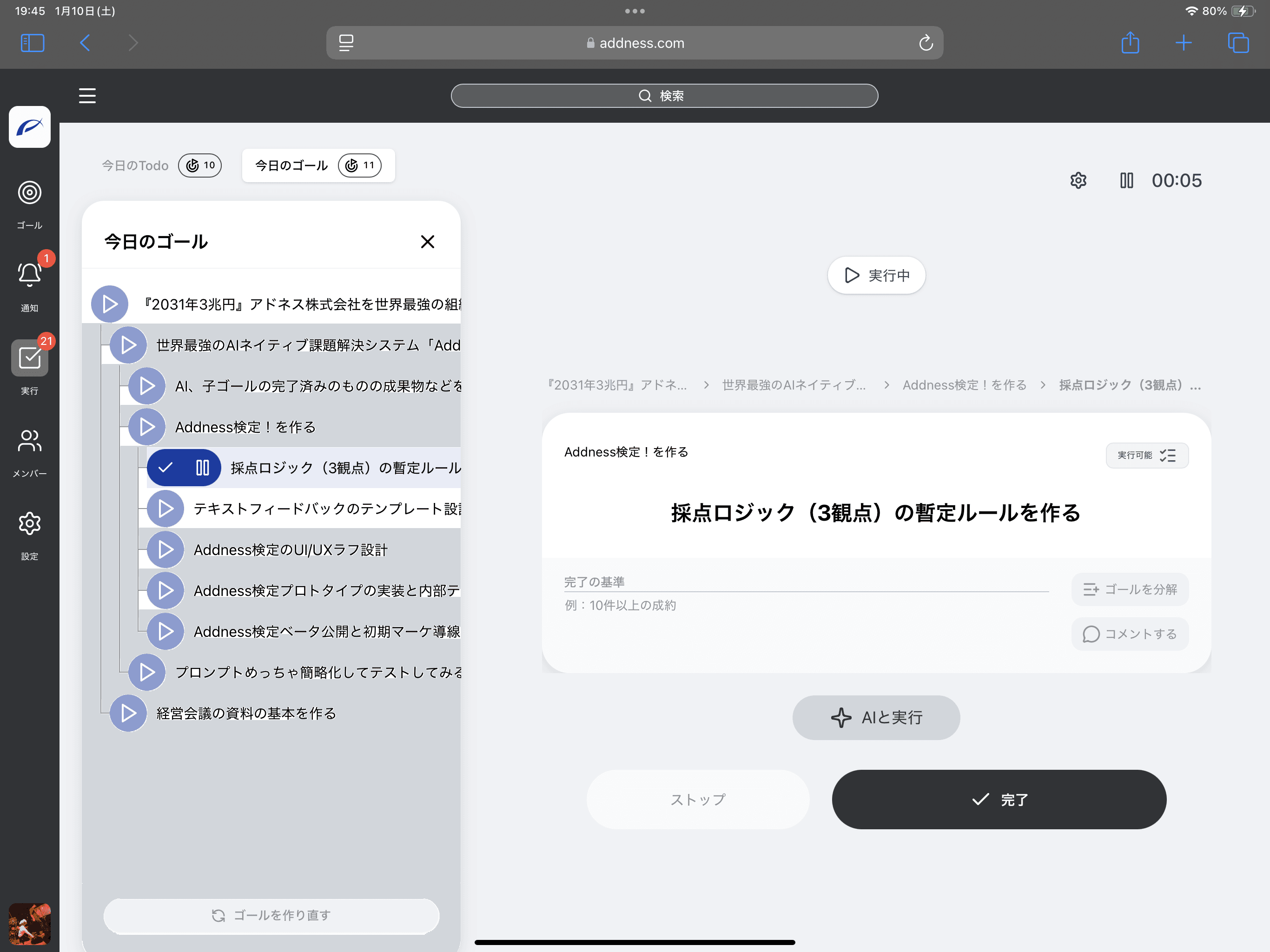Image resolution: width=1270 pixels, height=952 pixels.
Task: Click the Address logo at top-left
Action: pos(29,127)
